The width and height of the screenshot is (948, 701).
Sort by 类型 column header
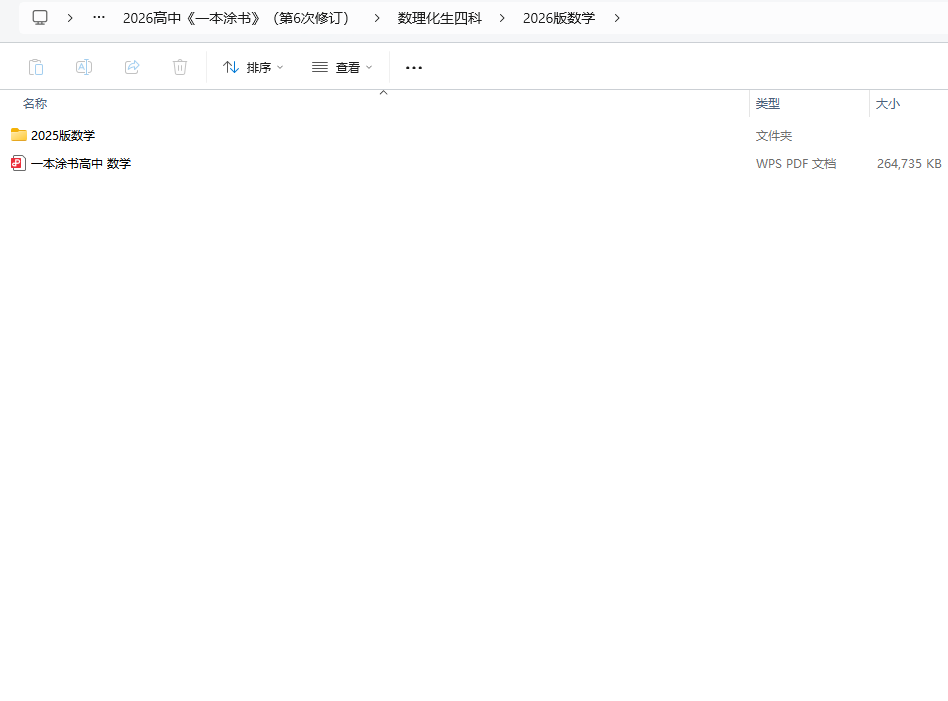(768, 104)
